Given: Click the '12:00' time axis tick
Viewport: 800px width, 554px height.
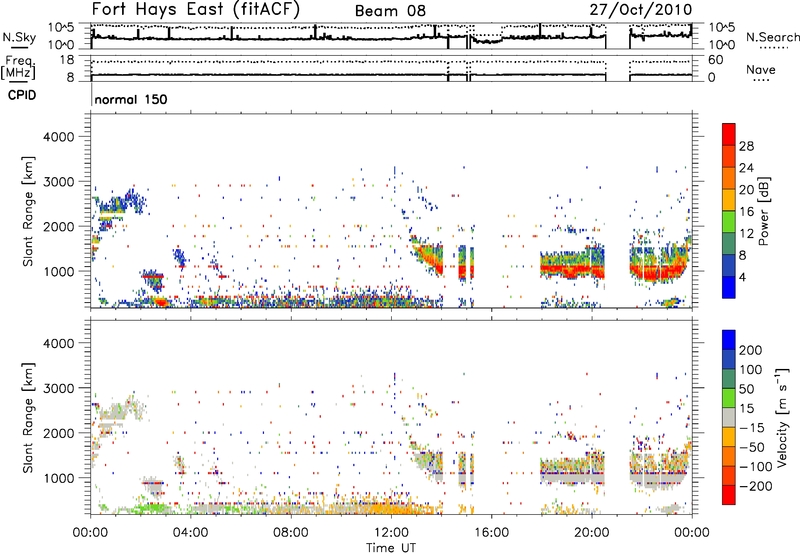Looking at the screenshot, I should tap(391, 533).
